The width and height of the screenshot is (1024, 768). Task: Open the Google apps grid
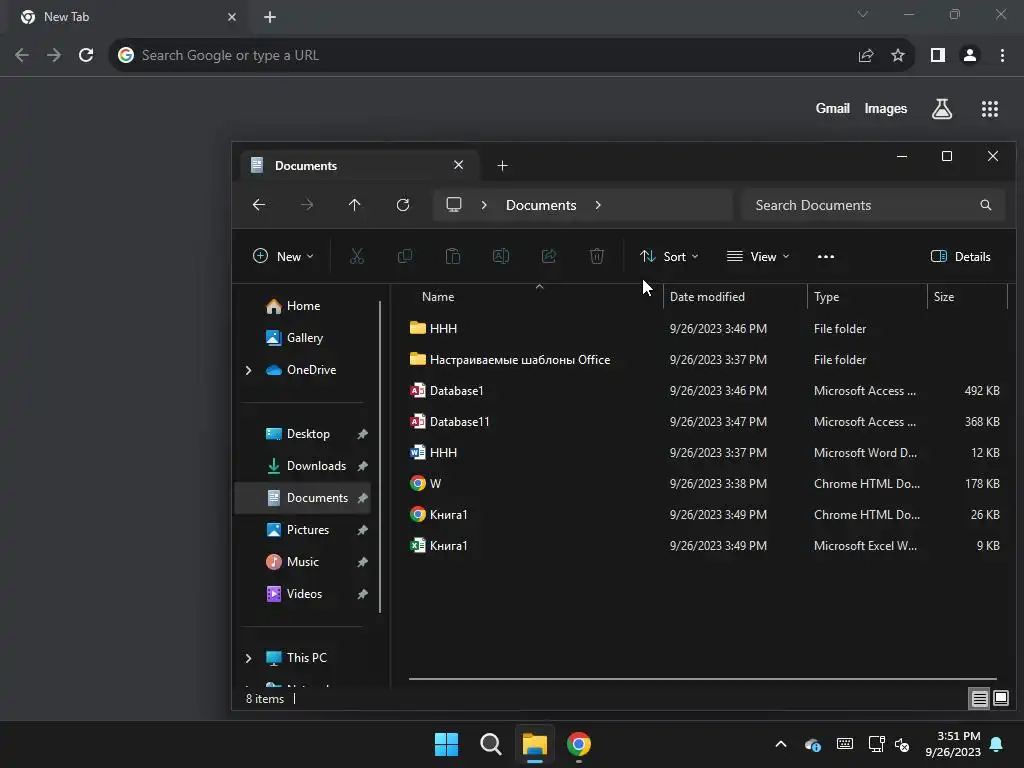pyautogui.click(x=989, y=109)
